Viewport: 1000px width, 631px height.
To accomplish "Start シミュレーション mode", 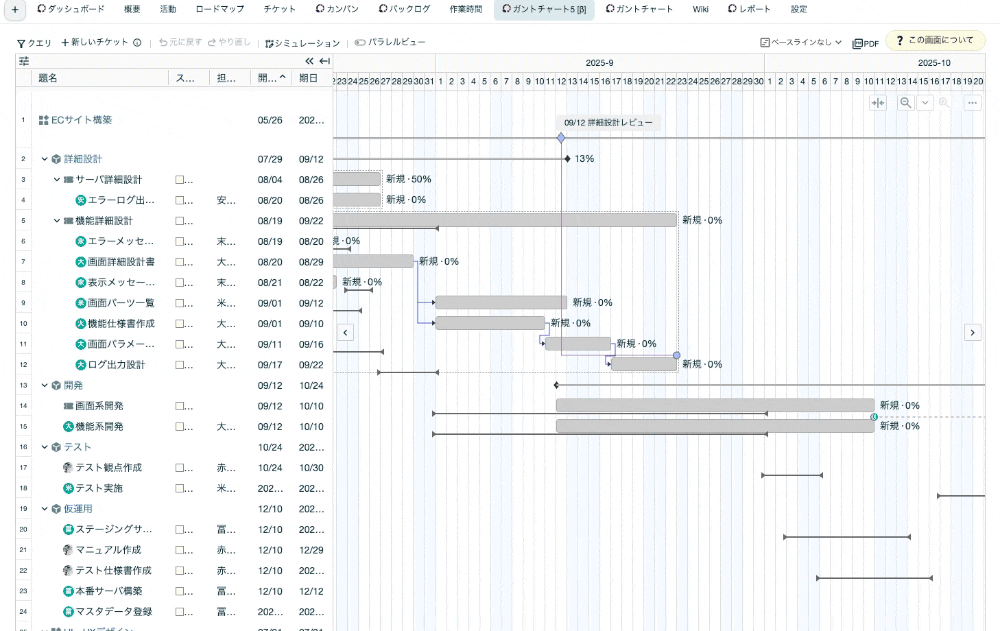I will [x=302, y=43].
